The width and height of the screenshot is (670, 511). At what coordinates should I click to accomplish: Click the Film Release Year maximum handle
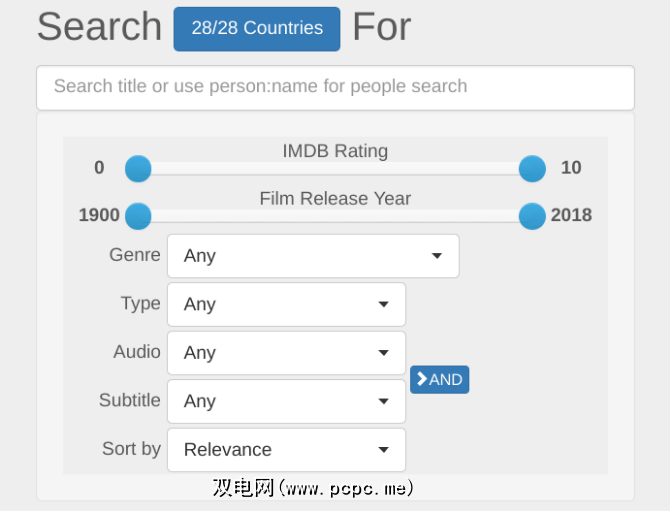(533, 216)
